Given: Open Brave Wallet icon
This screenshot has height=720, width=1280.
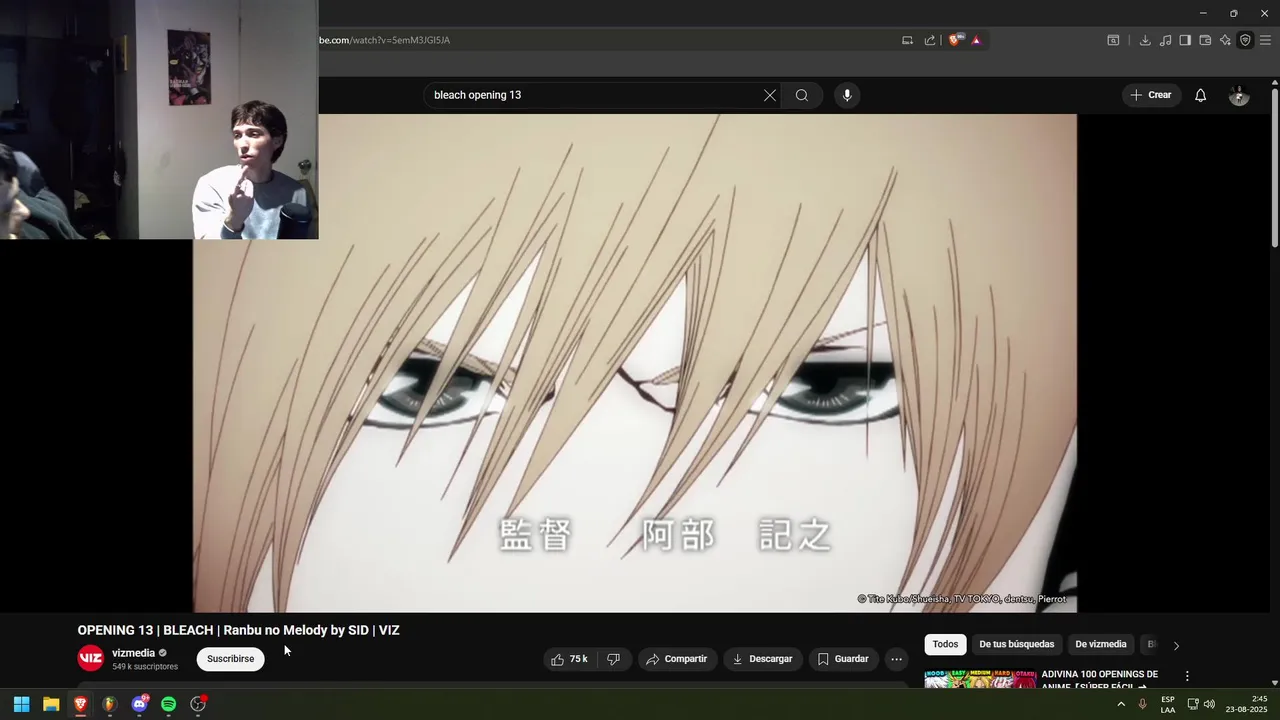Looking at the screenshot, I should (1205, 40).
